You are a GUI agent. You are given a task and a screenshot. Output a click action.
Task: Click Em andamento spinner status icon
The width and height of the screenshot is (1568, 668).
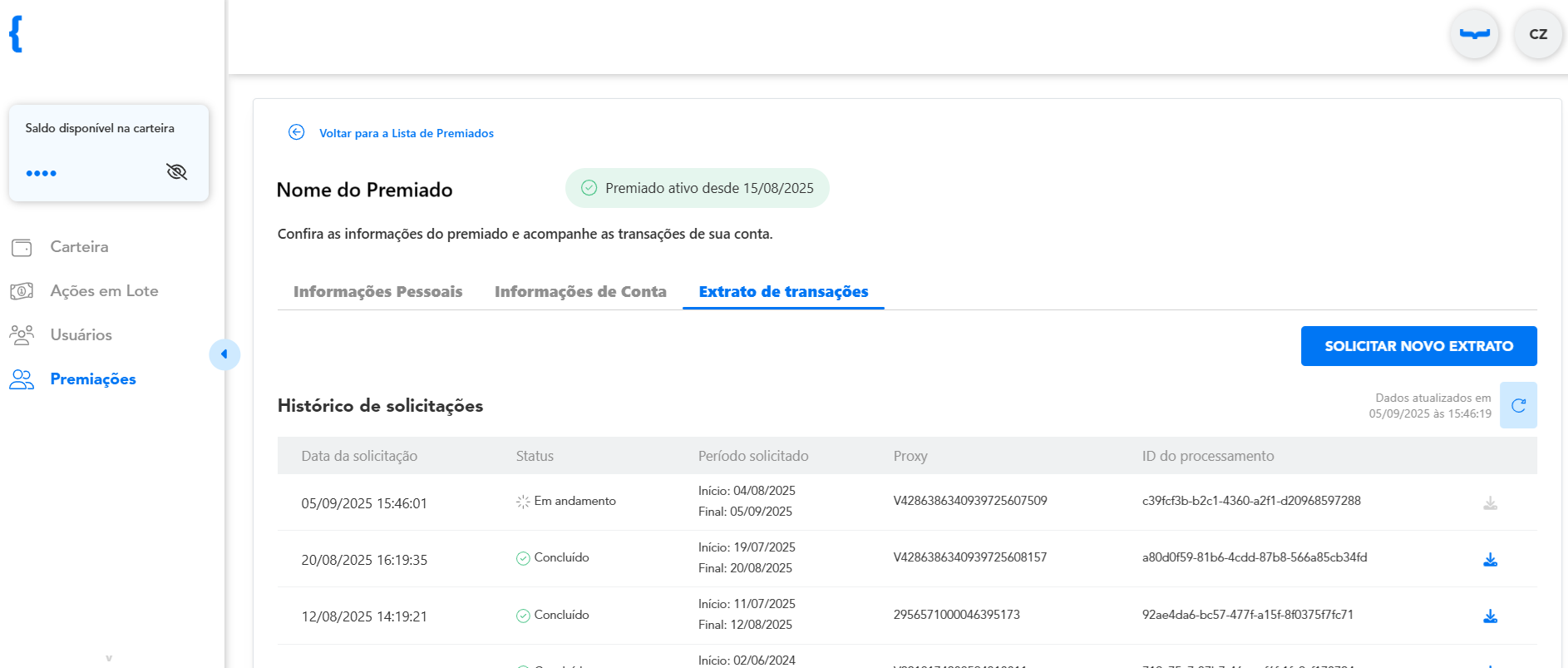coord(523,502)
